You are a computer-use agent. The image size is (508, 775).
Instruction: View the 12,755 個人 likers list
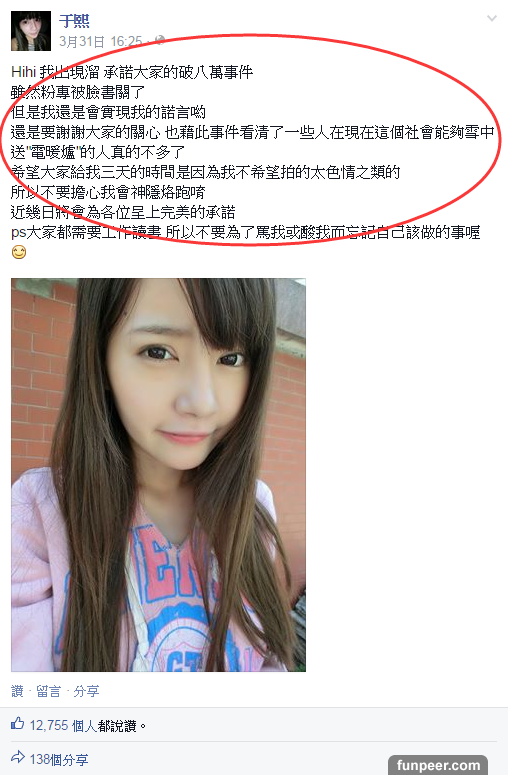(63, 726)
